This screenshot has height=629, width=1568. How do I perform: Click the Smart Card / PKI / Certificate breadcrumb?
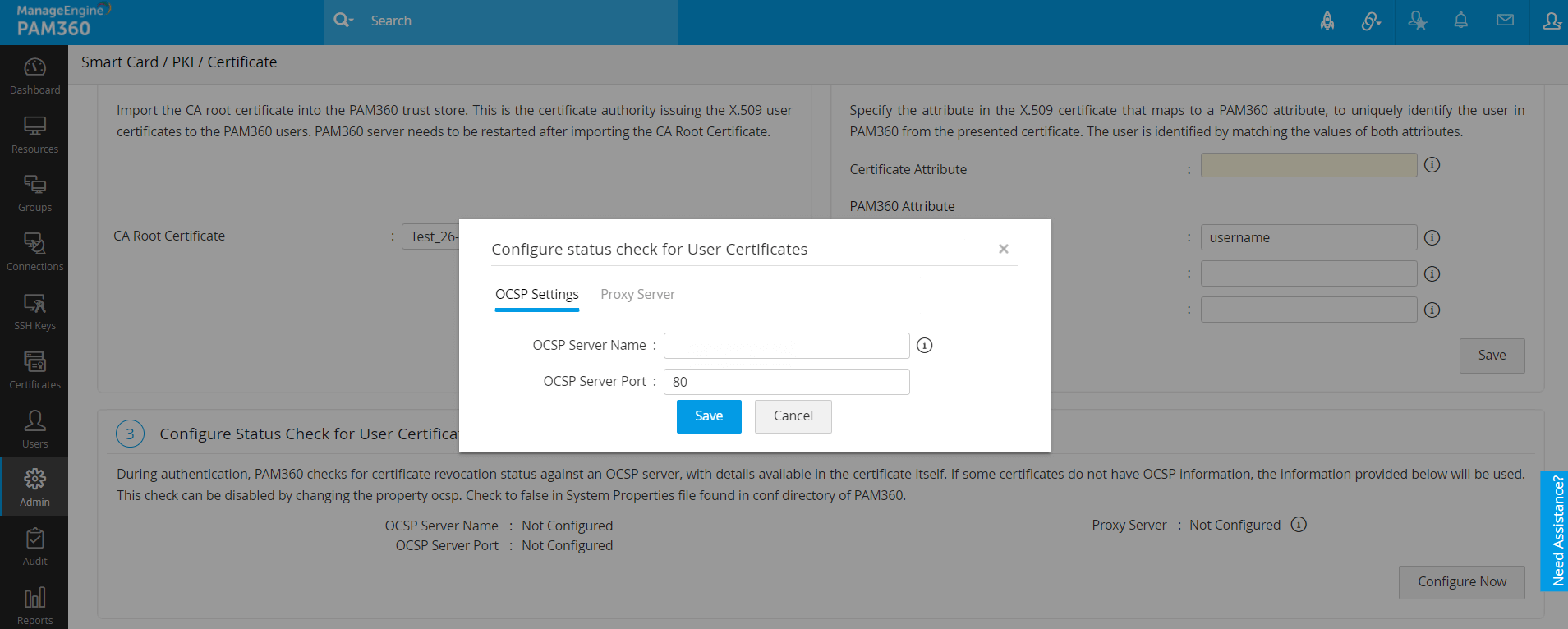point(179,62)
